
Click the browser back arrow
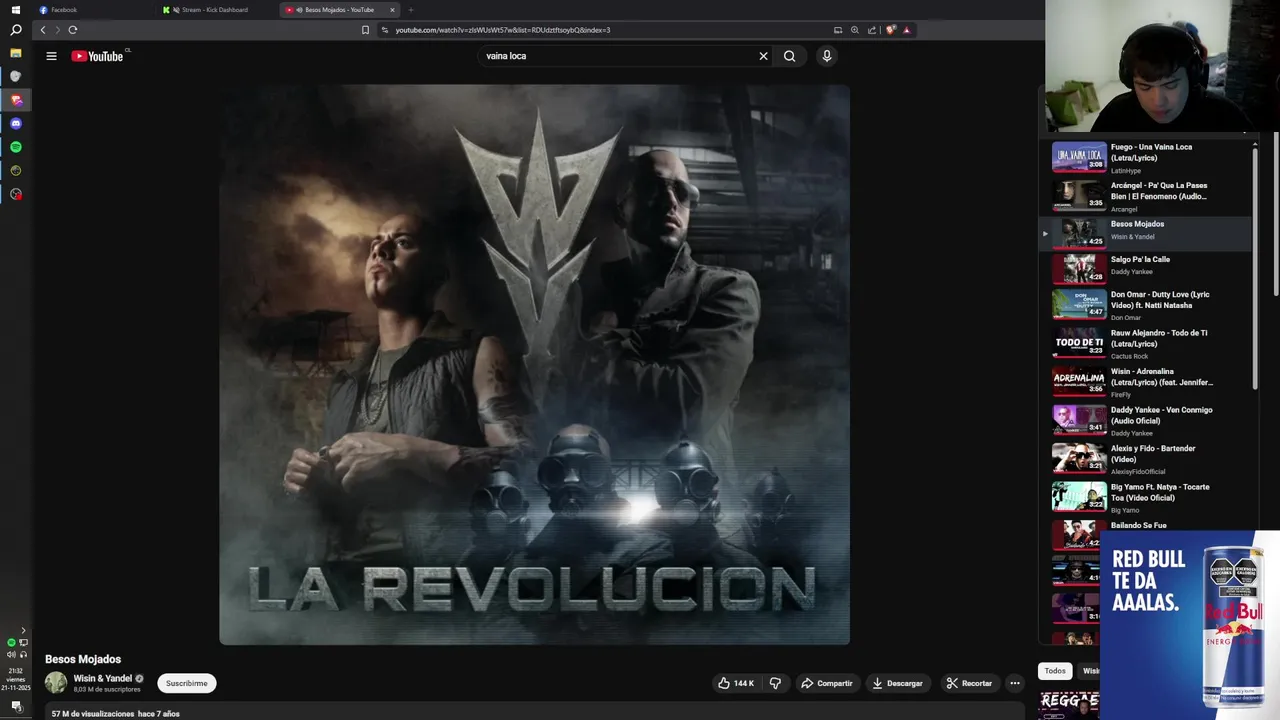click(x=42, y=30)
